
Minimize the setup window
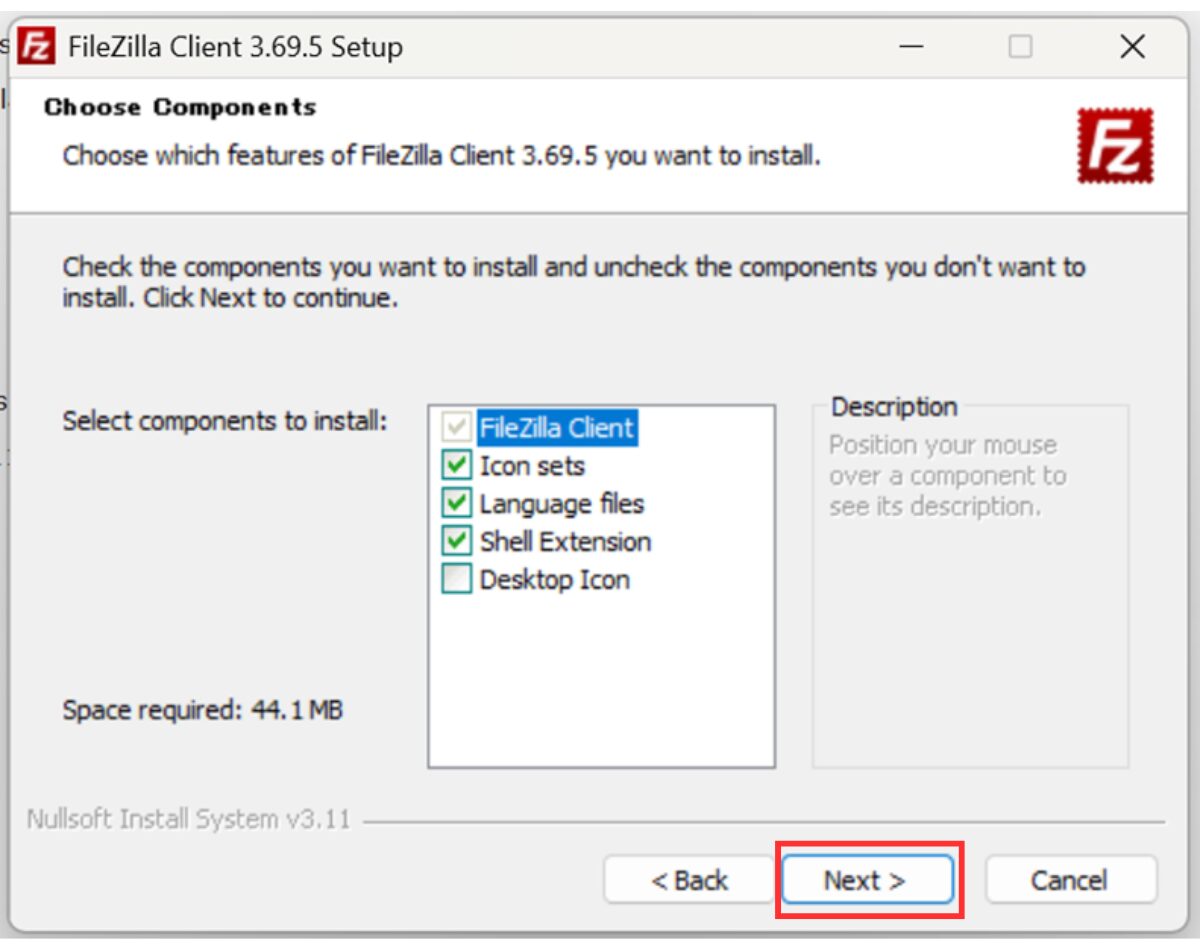pyautogui.click(x=910, y=47)
